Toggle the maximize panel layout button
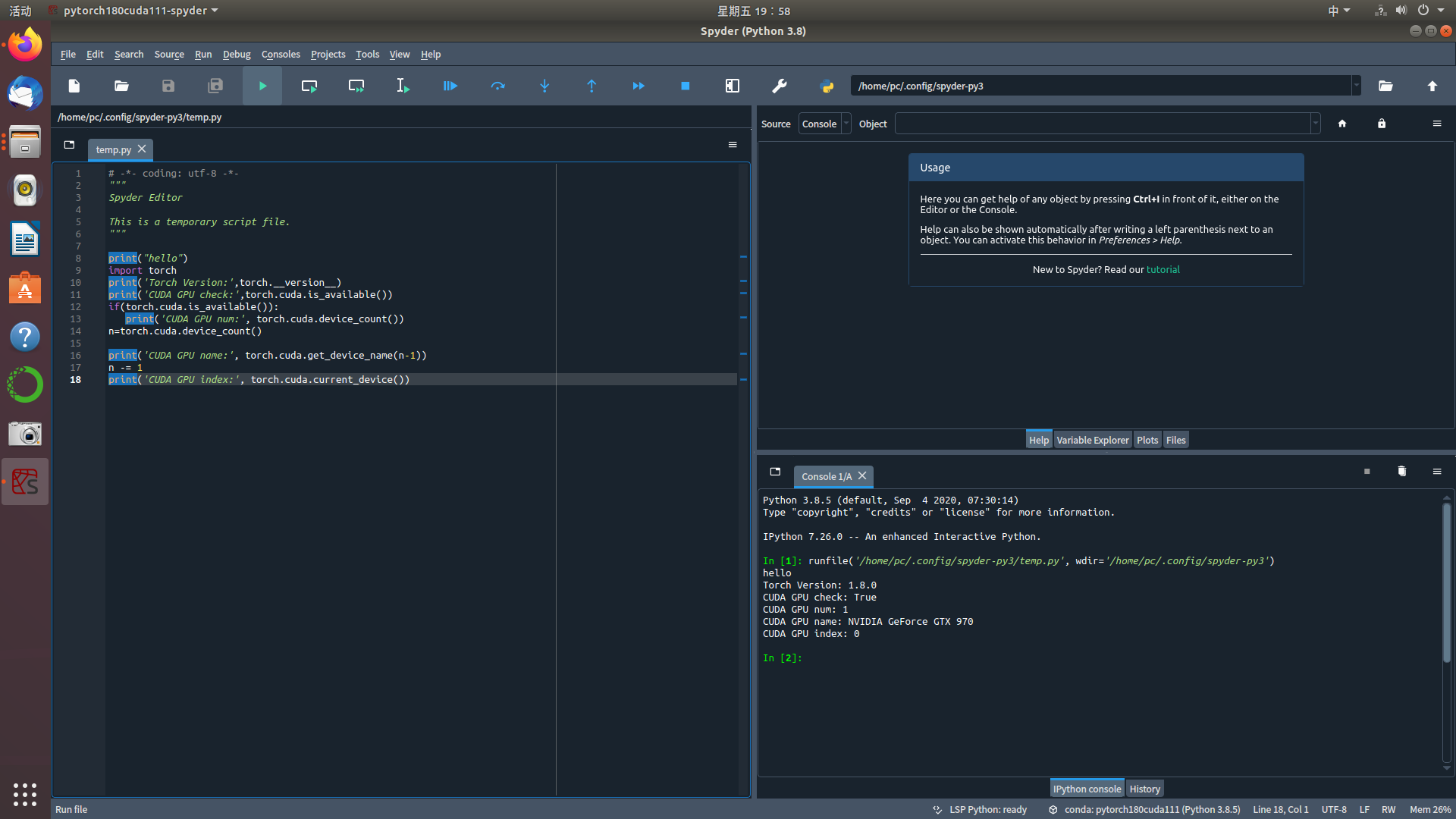1456x819 pixels. coord(732,85)
